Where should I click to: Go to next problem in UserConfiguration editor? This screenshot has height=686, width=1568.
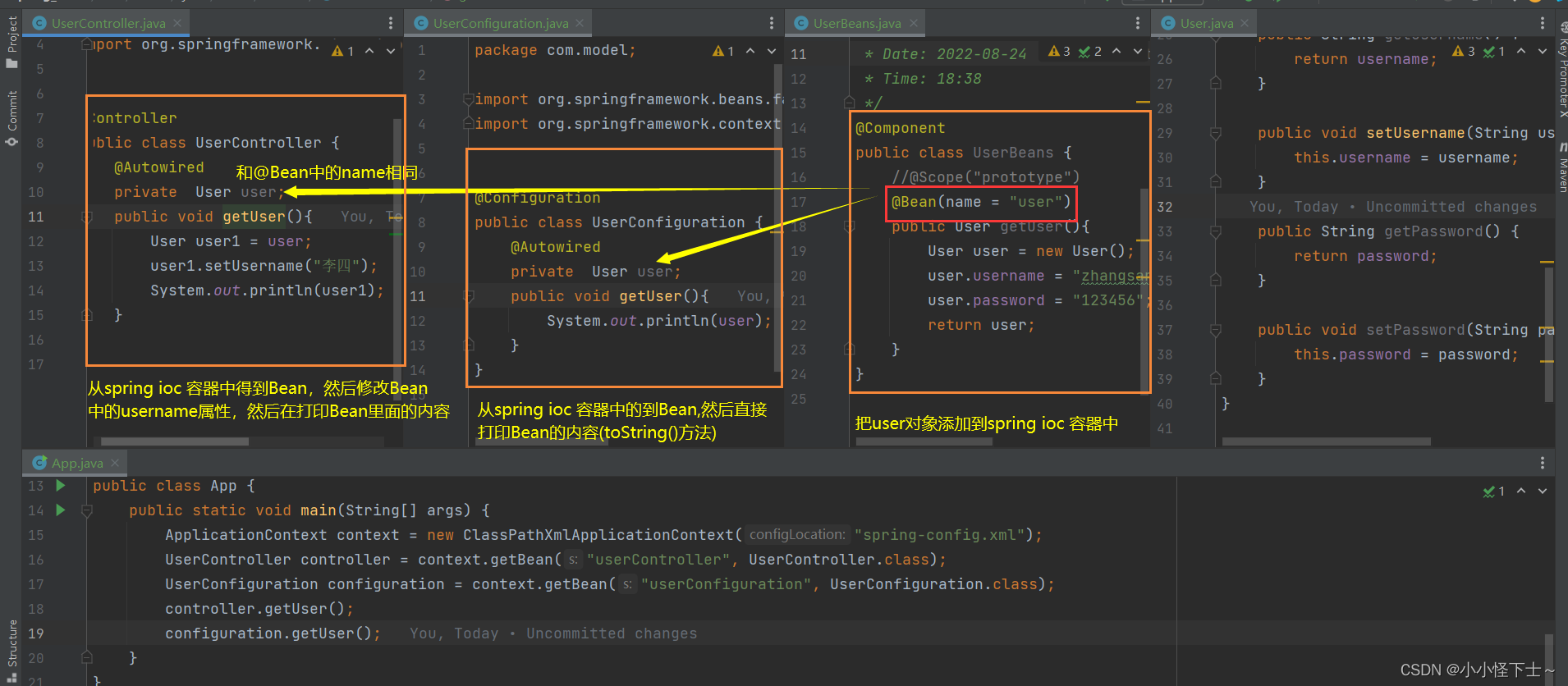(772, 51)
